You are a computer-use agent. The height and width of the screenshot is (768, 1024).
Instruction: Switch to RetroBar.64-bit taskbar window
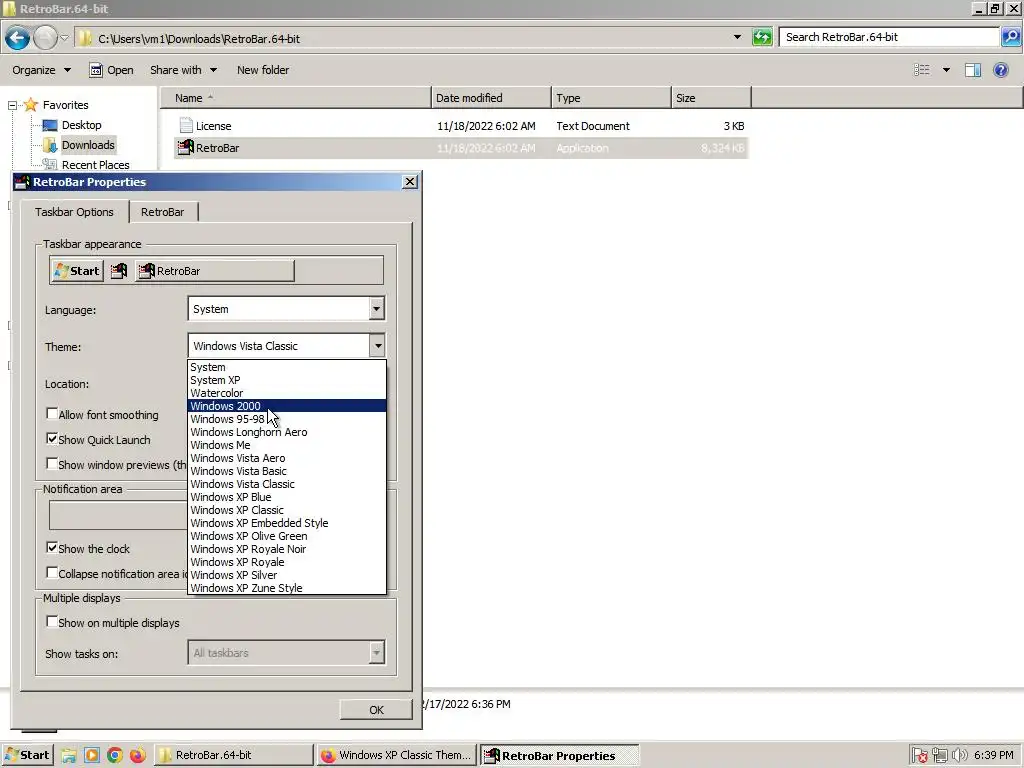pyautogui.click(x=234, y=755)
